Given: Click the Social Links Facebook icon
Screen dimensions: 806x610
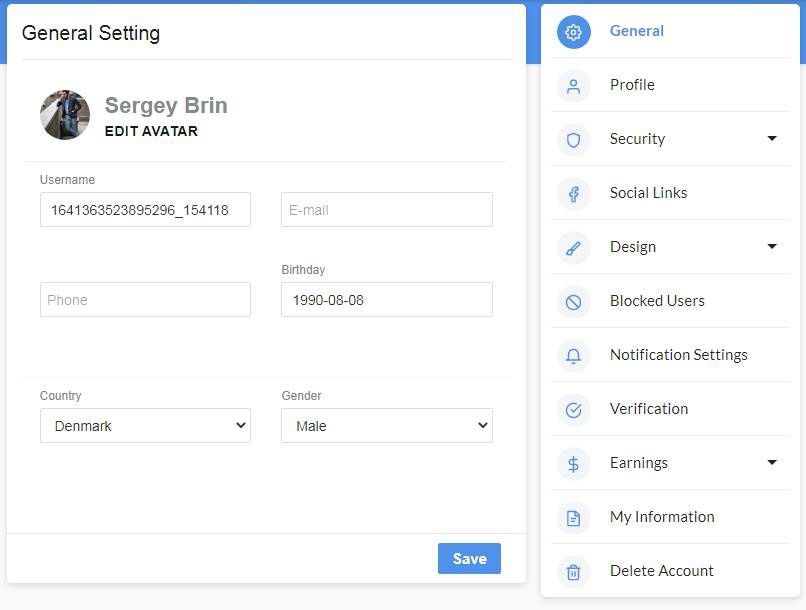Looking at the screenshot, I should 573,194.
